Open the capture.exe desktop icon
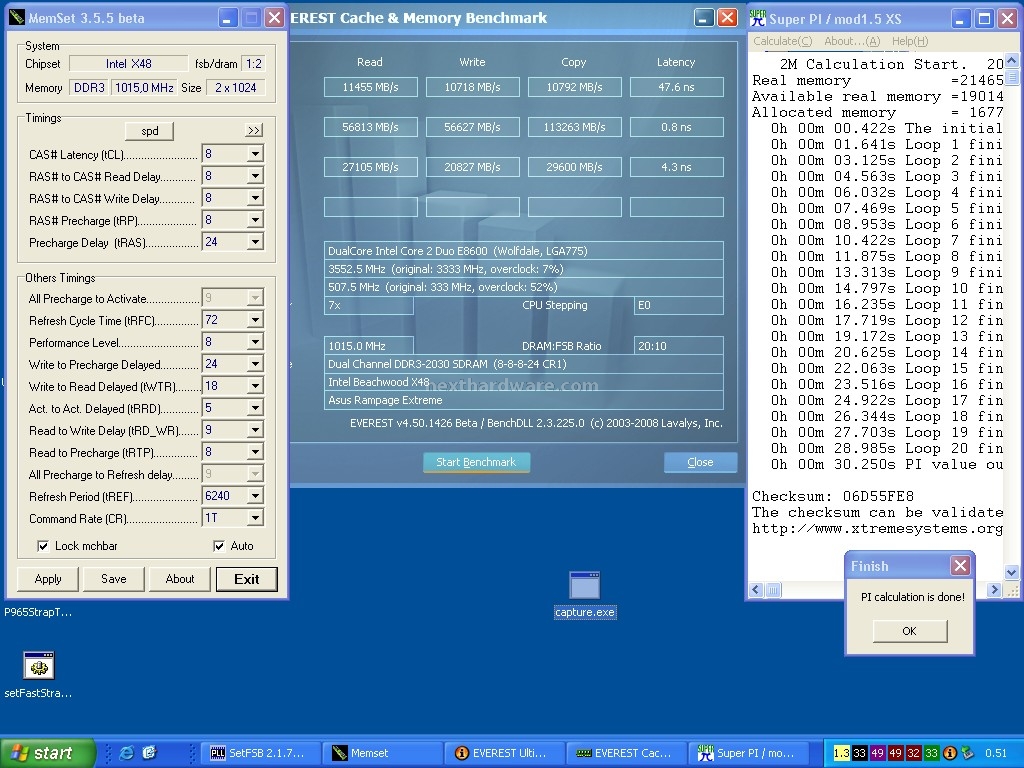 [584, 594]
